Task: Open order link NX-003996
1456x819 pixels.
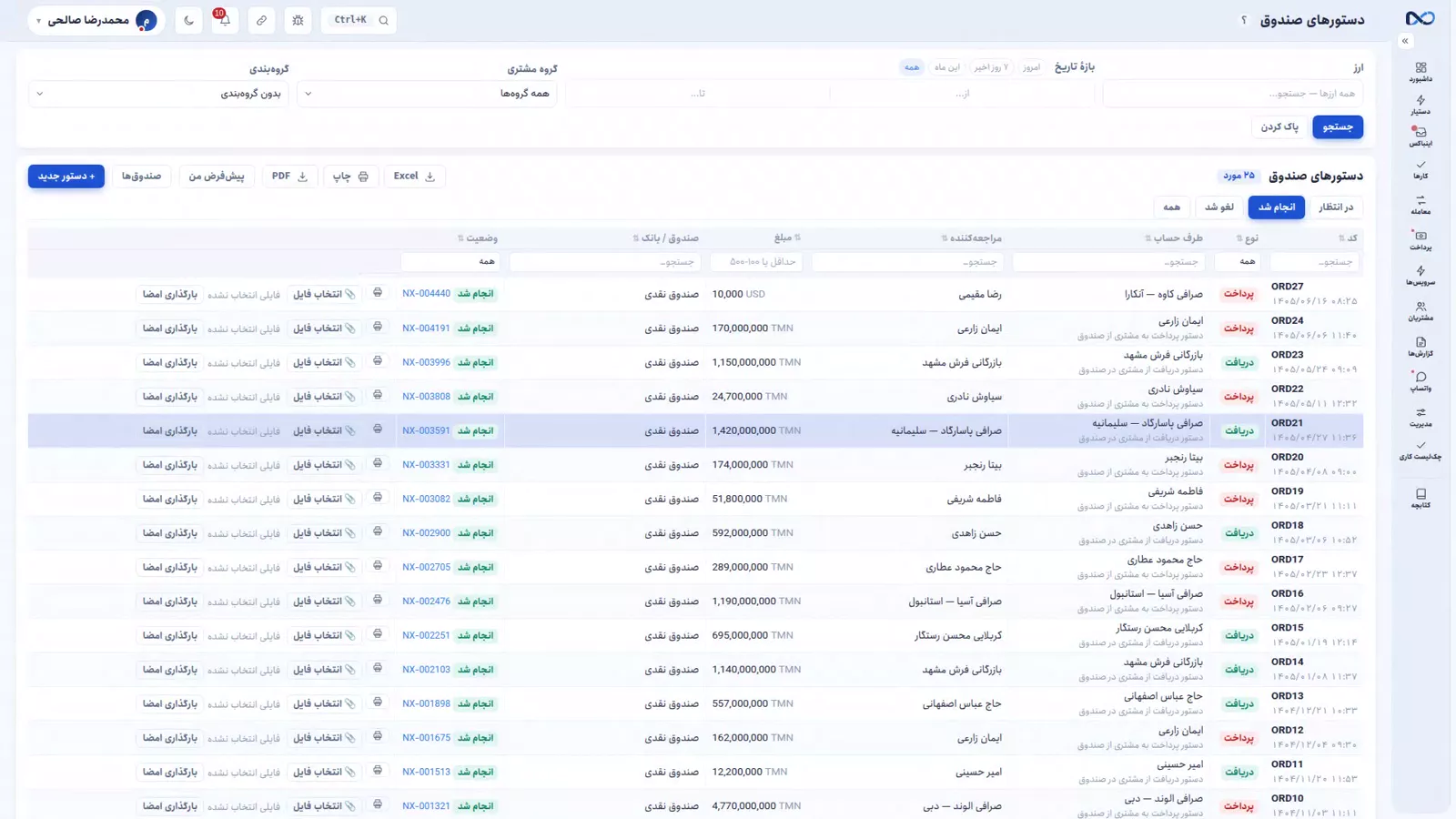Action: point(426,362)
